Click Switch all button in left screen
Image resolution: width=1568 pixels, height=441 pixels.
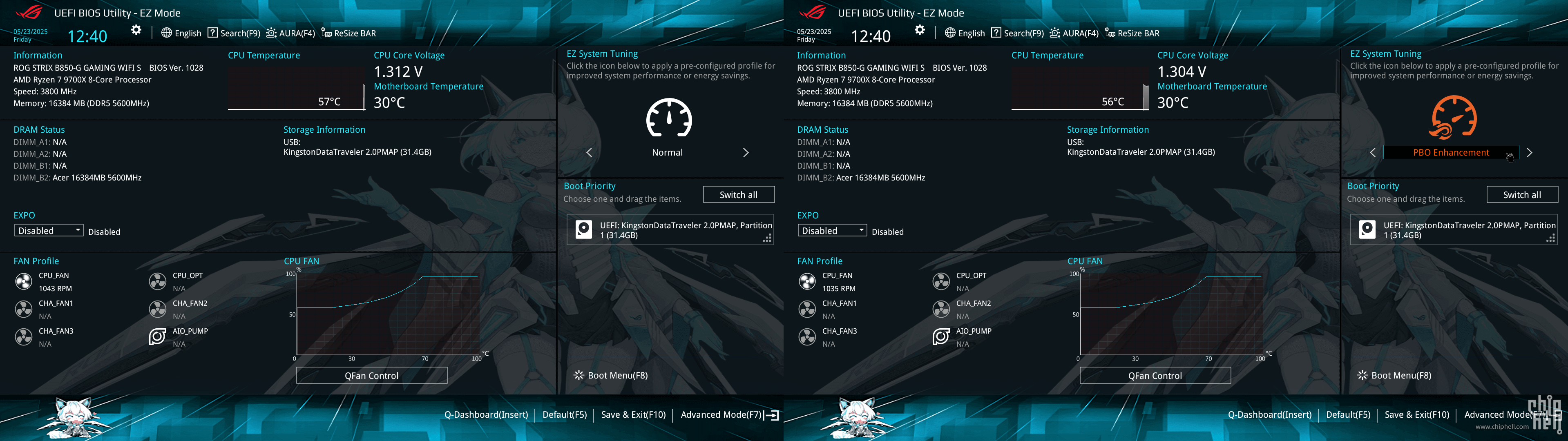pos(738,195)
